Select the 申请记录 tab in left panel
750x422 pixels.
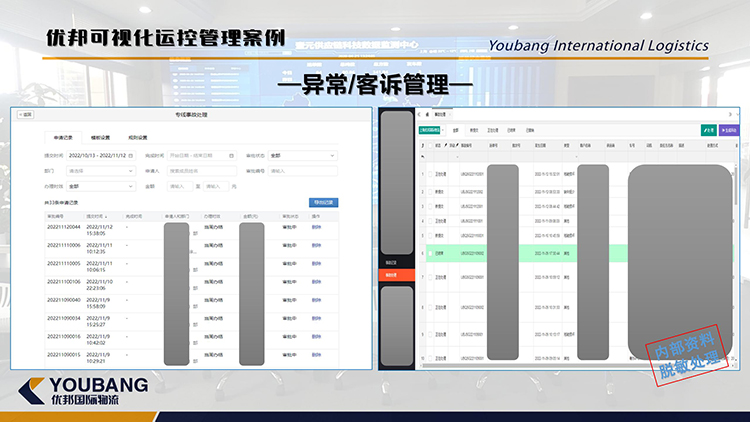(63, 138)
